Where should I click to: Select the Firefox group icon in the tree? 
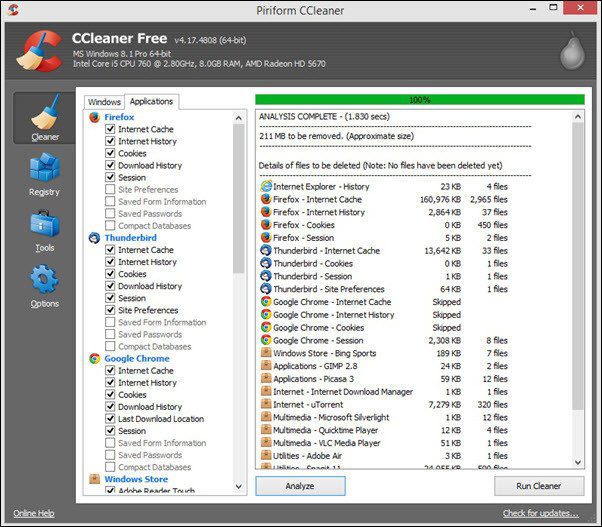click(94, 117)
